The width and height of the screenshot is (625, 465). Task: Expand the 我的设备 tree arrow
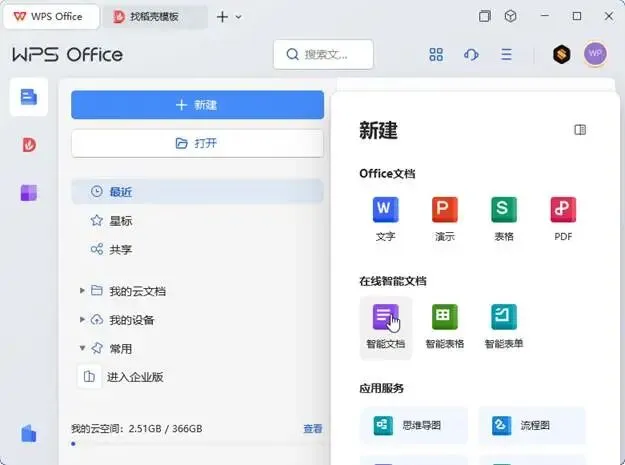(82, 319)
